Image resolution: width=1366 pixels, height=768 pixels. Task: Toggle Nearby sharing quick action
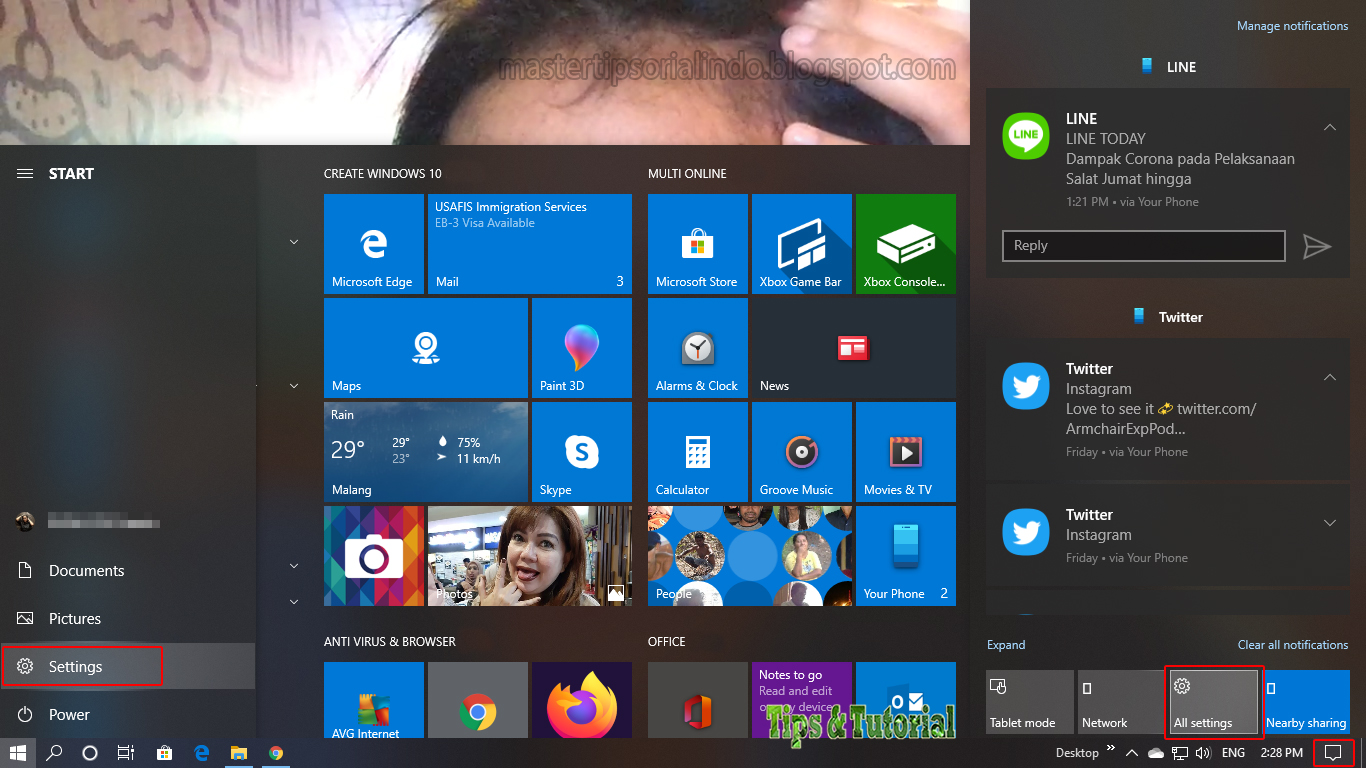click(1306, 702)
